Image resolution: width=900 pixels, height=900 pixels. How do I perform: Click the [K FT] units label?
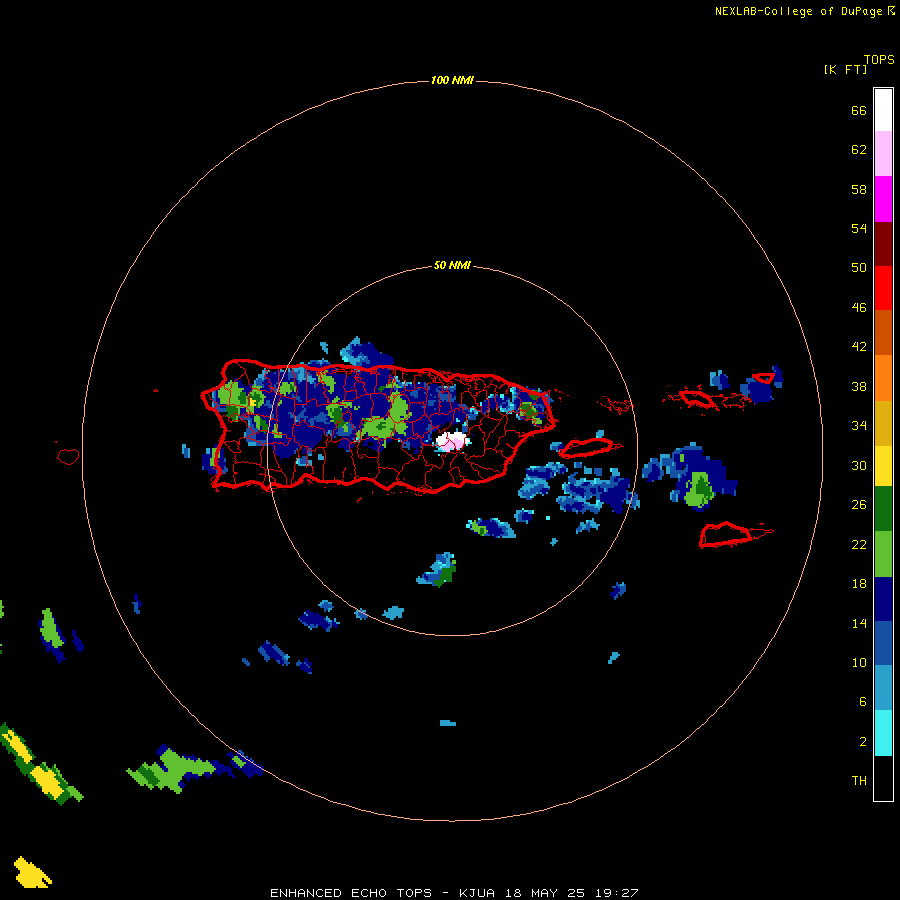[x=845, y=69]
